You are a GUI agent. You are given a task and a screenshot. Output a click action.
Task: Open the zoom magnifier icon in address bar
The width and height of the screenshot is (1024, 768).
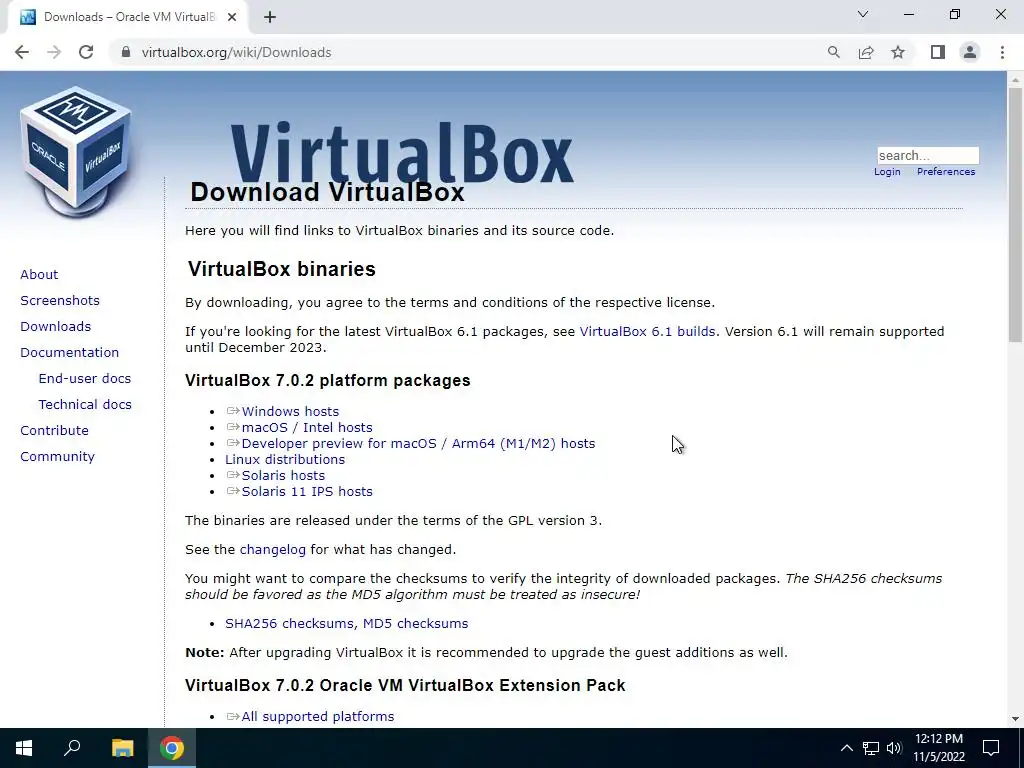833,52
